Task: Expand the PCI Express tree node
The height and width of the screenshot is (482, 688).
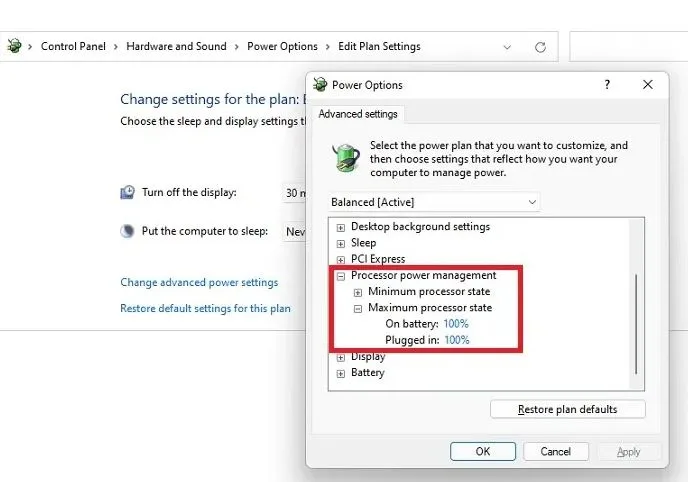Action: click(340, 260)
